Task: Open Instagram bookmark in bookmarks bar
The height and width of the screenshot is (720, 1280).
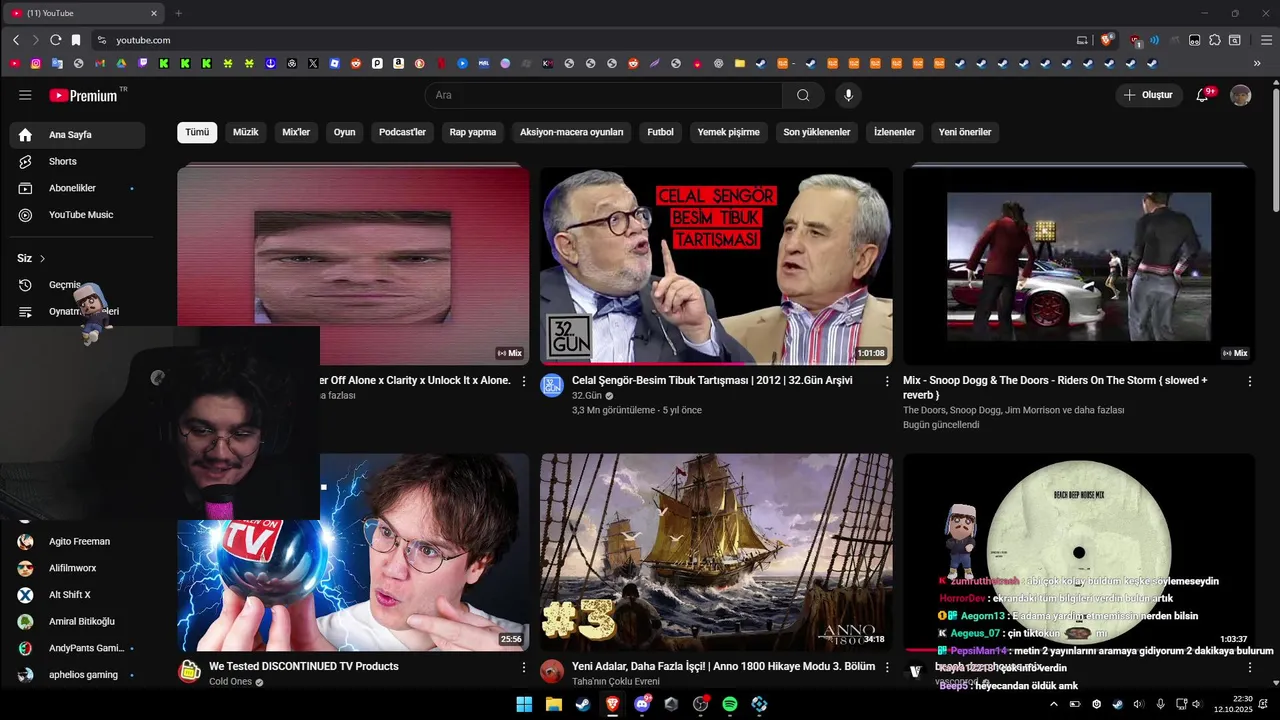Action: [x=36, y=63]
